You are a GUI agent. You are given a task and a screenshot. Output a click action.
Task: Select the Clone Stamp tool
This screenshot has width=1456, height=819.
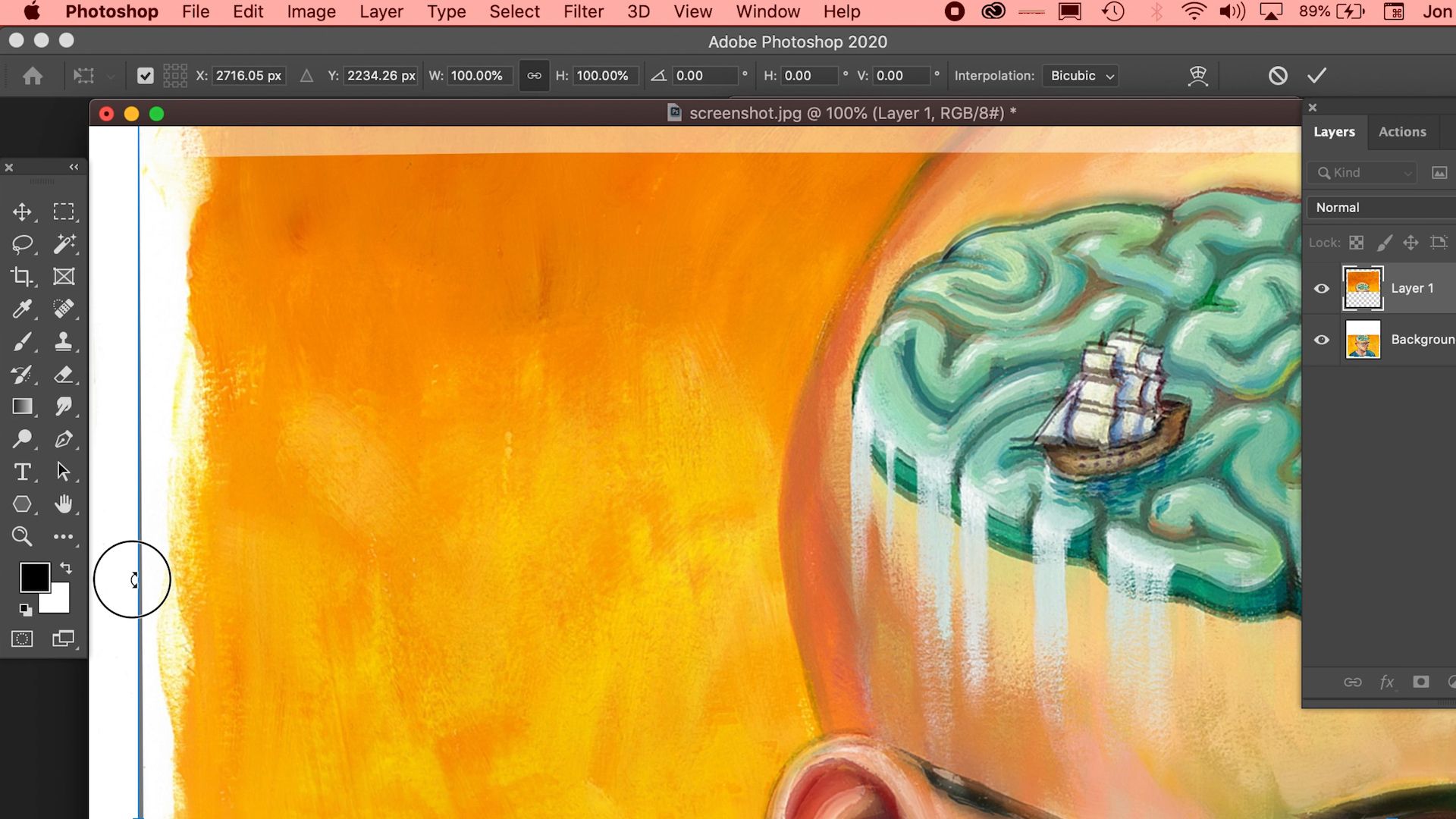click(x=64, y=341)
